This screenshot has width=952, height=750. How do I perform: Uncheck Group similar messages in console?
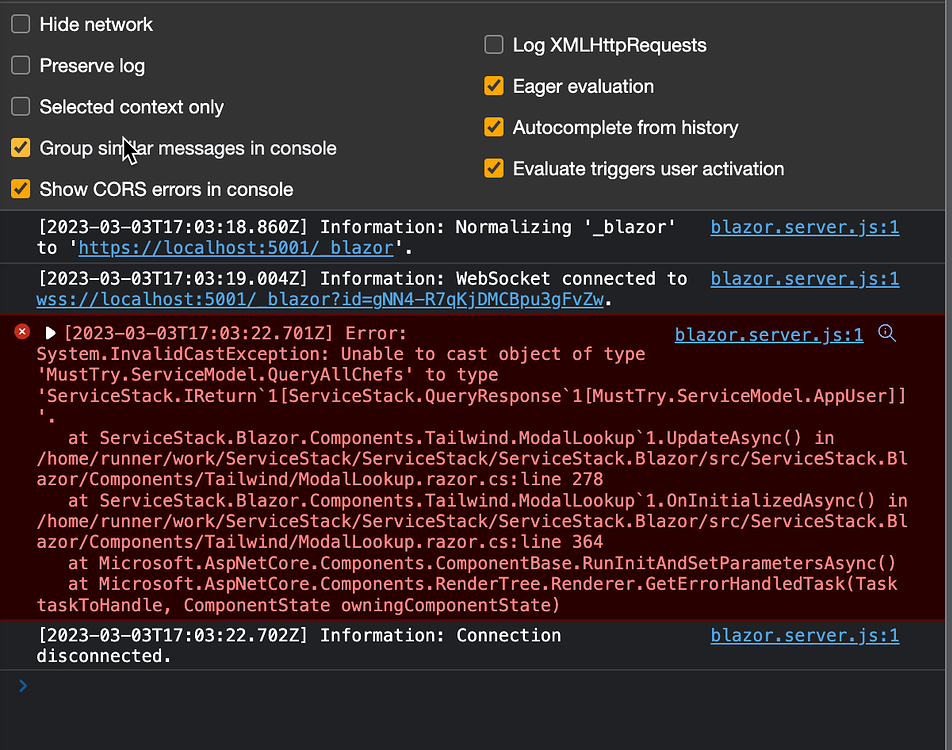tap(21, 148)
